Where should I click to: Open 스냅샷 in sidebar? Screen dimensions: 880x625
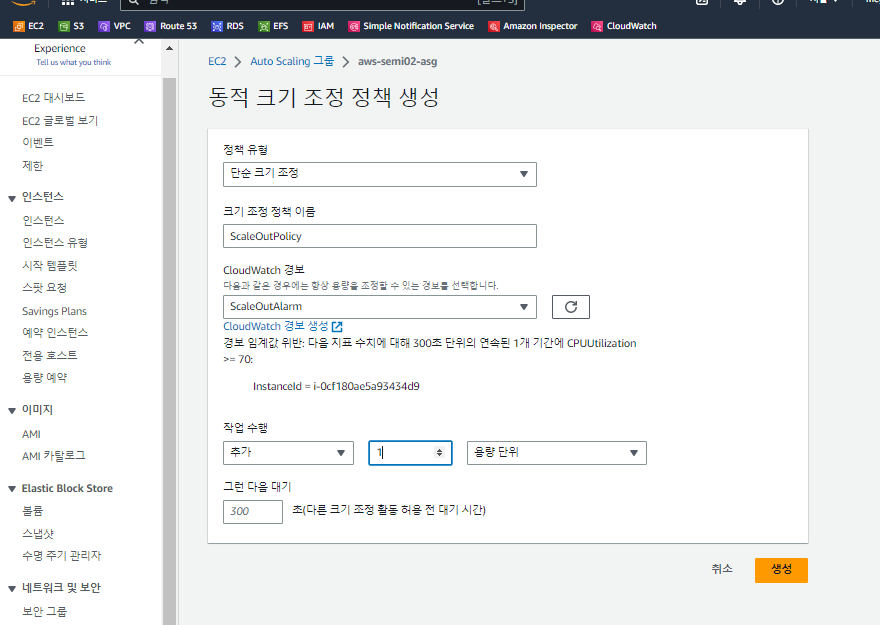pyautogui.click(x=38, y=534)
